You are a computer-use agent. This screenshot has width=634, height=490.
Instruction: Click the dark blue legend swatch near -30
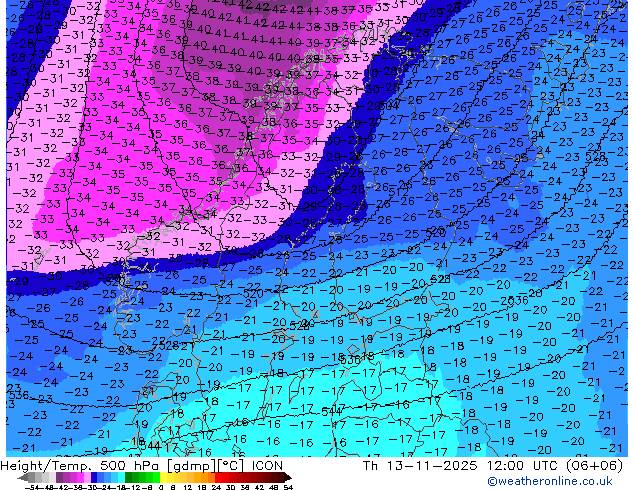click(94, 478)
